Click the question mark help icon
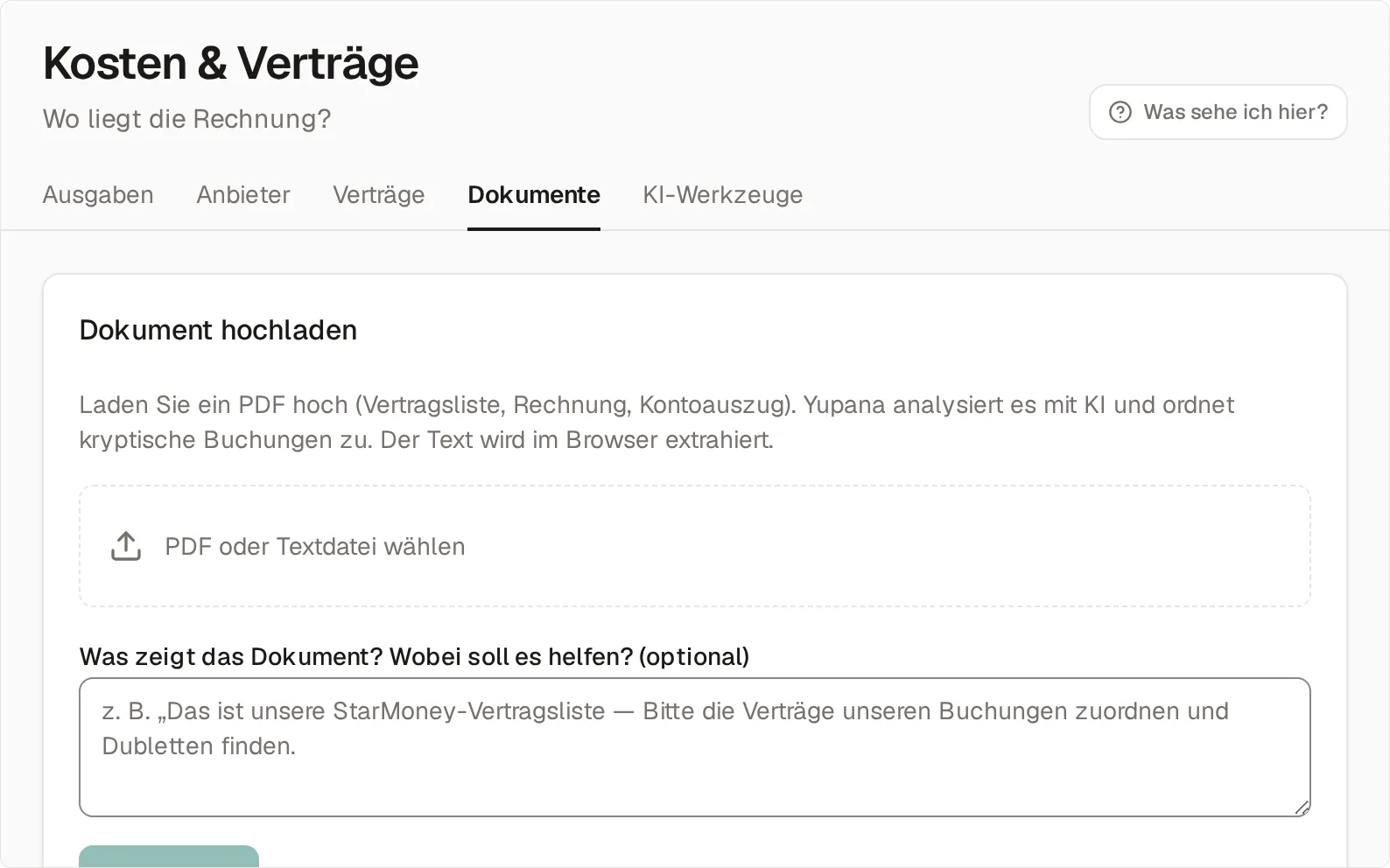Viewport: 1390px width, 868px height. 1120,112
